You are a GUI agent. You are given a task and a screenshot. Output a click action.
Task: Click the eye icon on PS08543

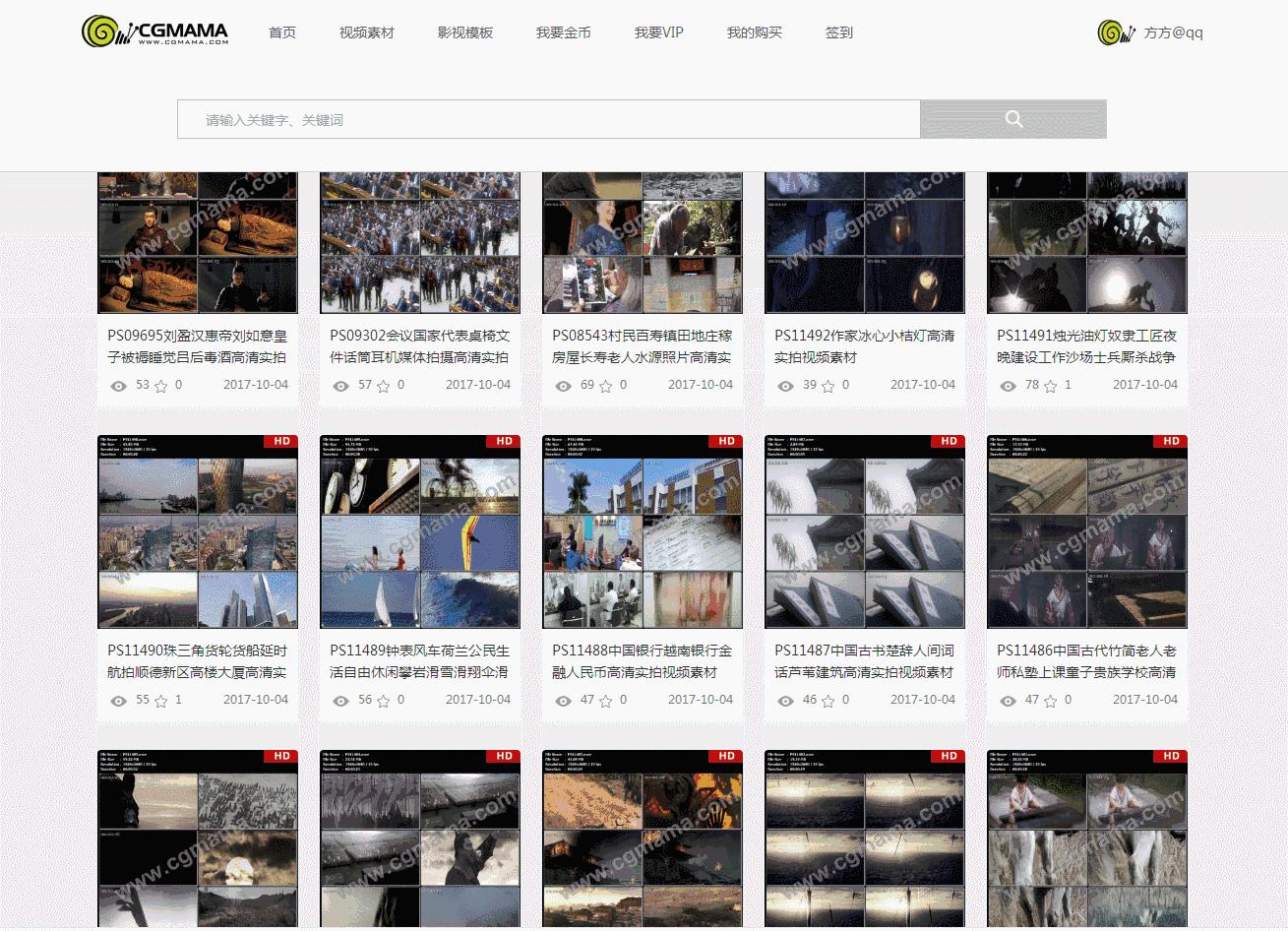pos(563,386)
